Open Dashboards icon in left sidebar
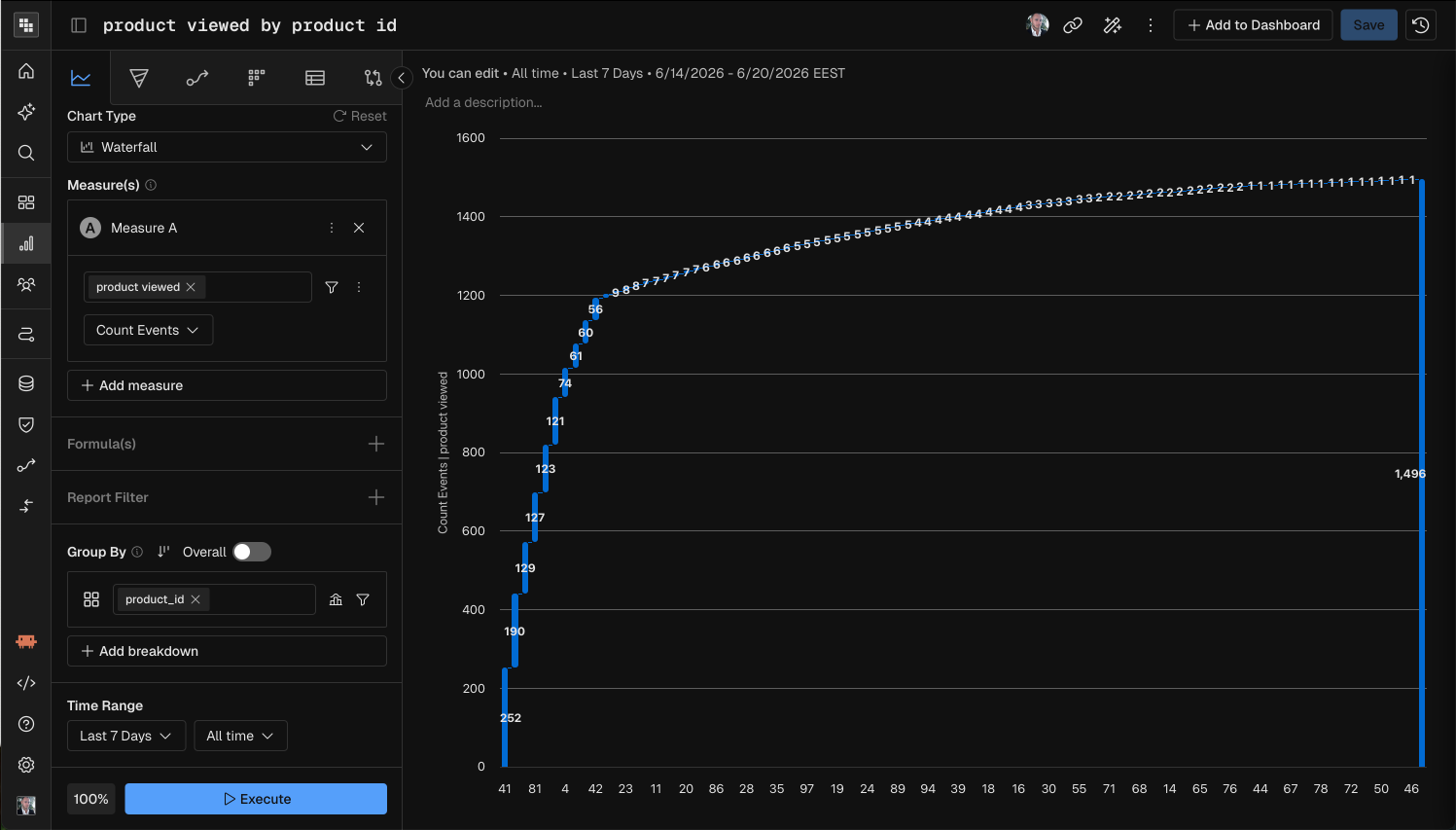 [26, 202]
